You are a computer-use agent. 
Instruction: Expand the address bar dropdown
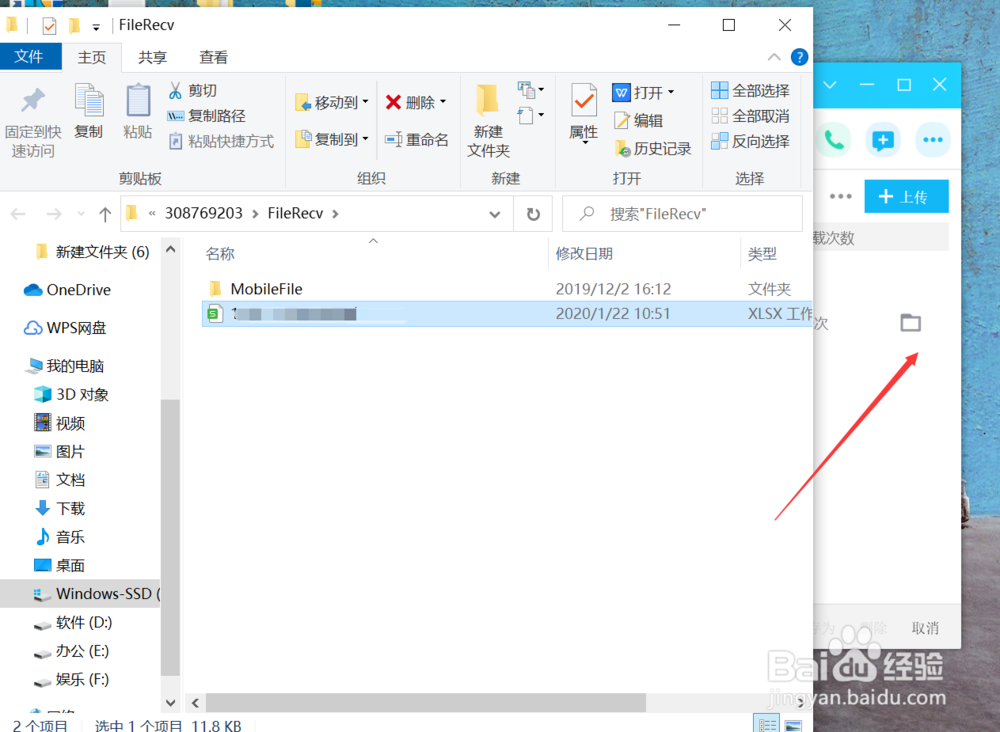495,213
